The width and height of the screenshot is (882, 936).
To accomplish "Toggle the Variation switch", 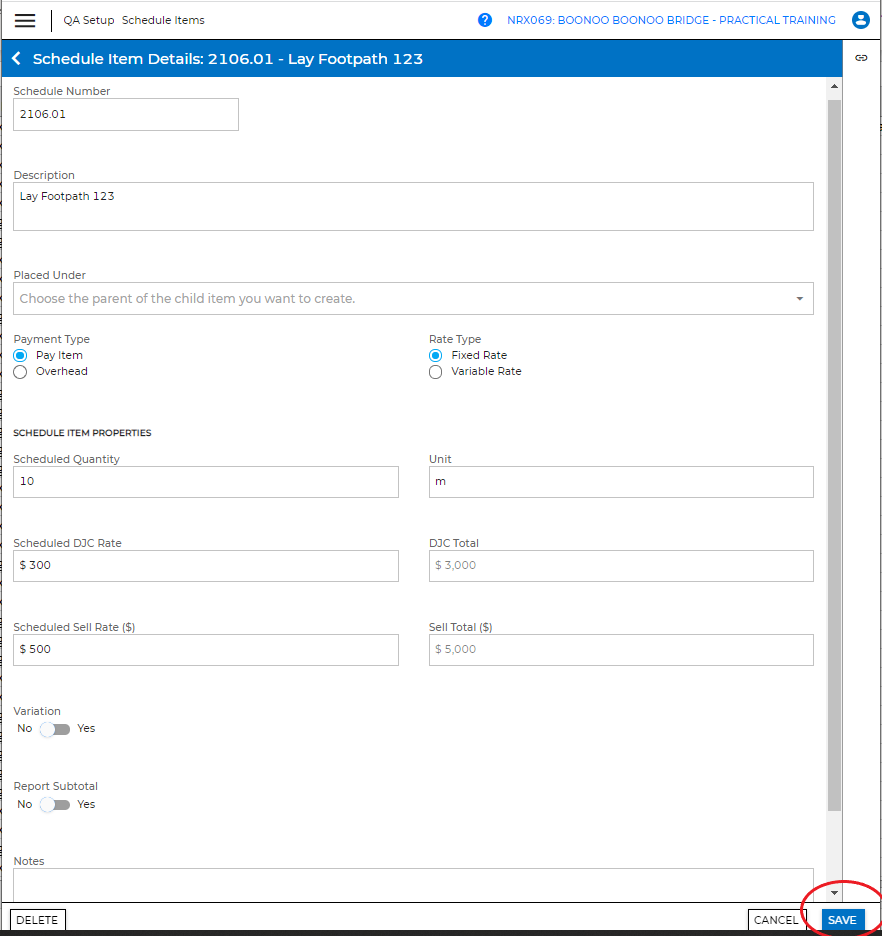I will (55, 729).
